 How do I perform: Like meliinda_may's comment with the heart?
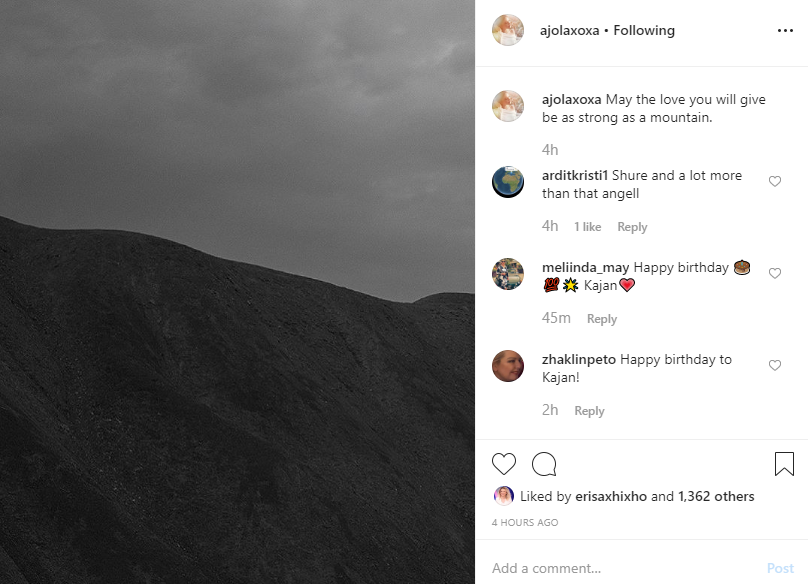[775, 273]
